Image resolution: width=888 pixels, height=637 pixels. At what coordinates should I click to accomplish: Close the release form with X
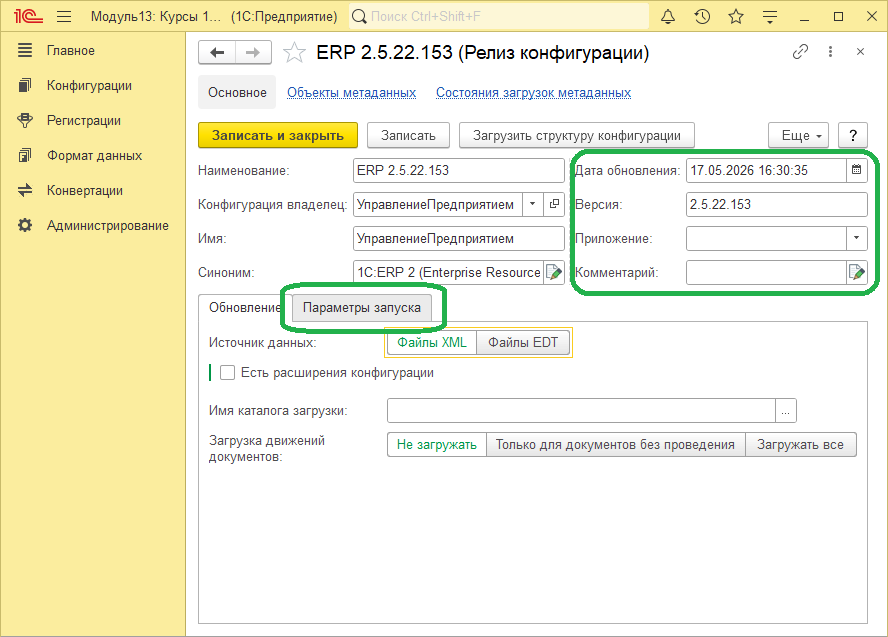[x=860, y=52]
